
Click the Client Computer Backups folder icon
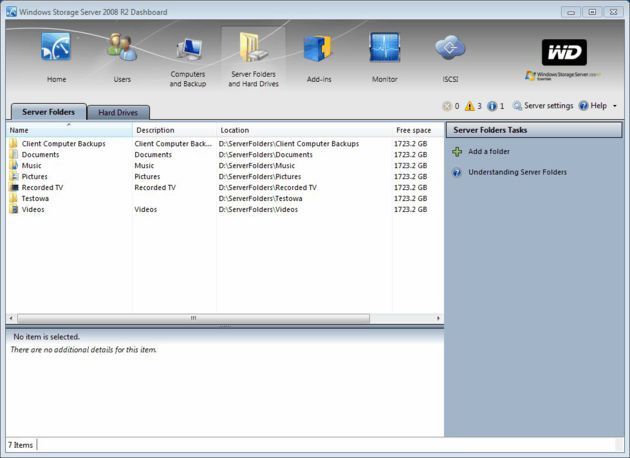tap(14, 143)
